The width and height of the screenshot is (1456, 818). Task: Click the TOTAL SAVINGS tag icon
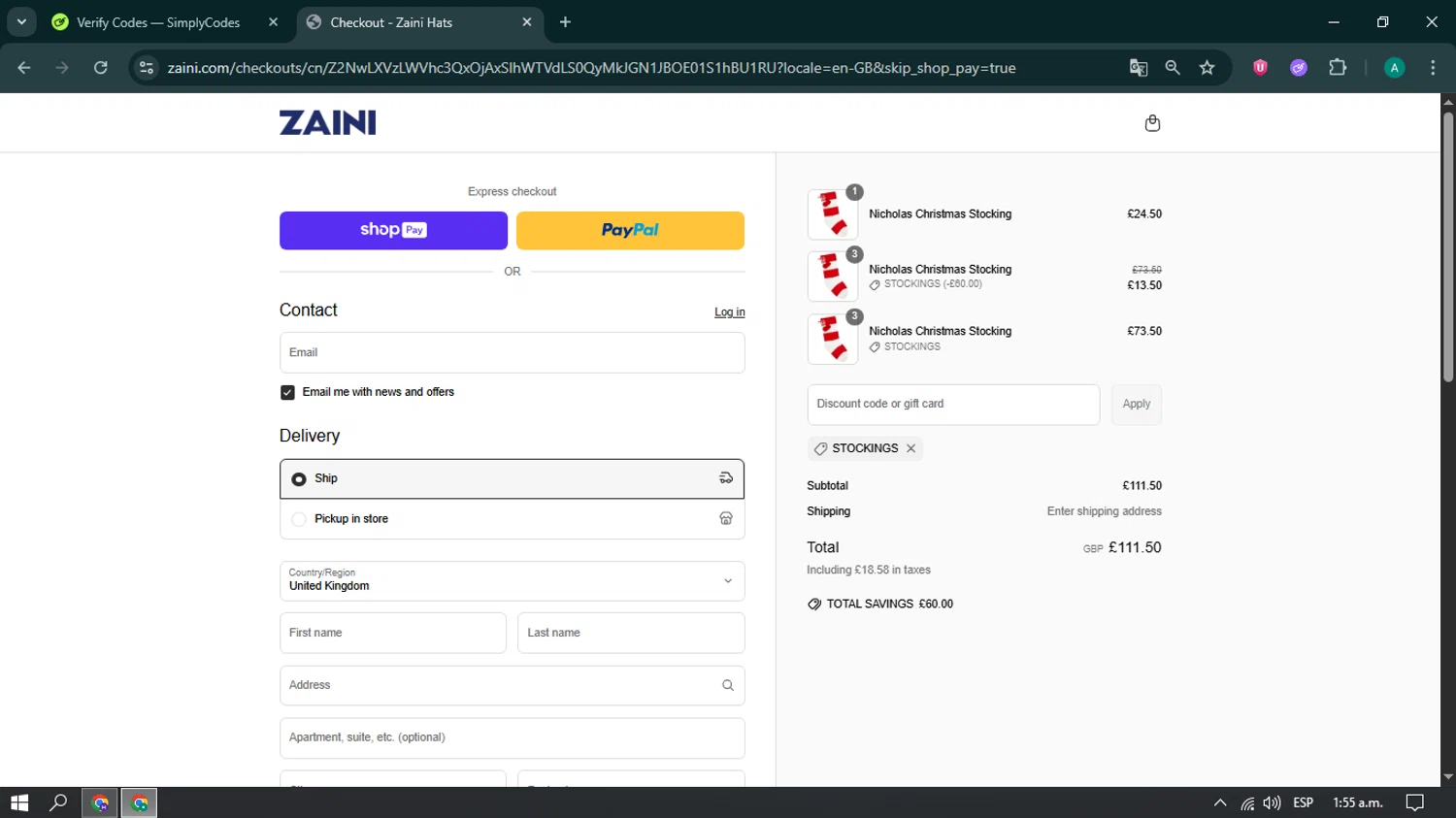click(814, 604)
